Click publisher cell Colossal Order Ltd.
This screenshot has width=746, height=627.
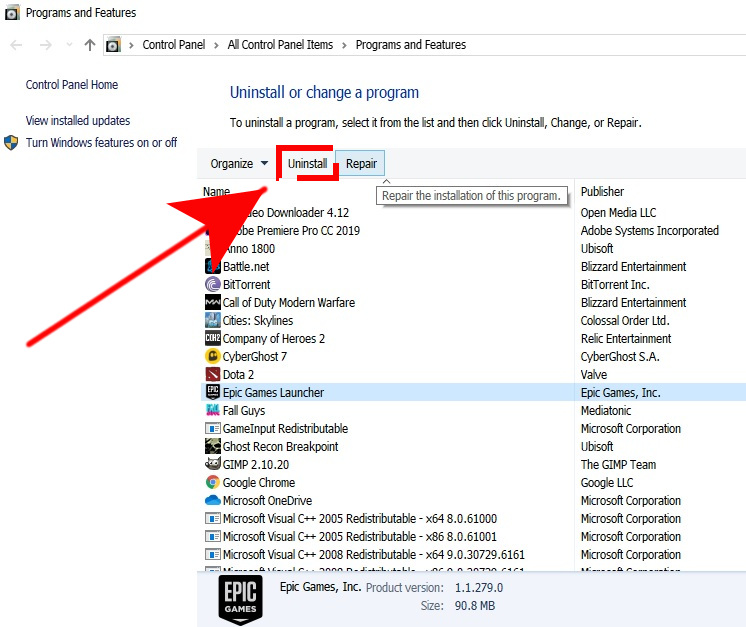click(625, 321)
